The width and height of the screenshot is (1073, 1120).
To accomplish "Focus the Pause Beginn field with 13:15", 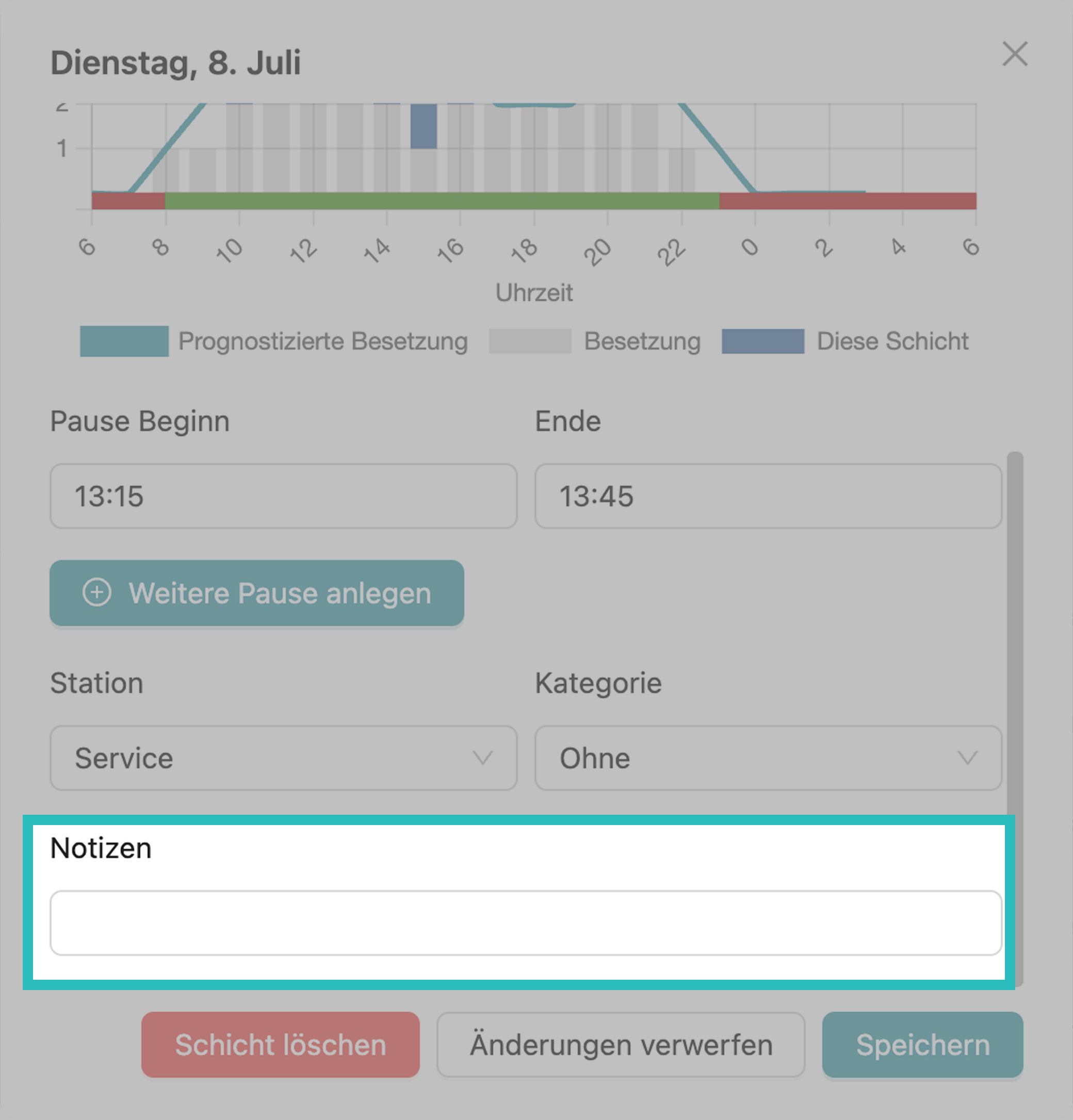I will point(283,496).
